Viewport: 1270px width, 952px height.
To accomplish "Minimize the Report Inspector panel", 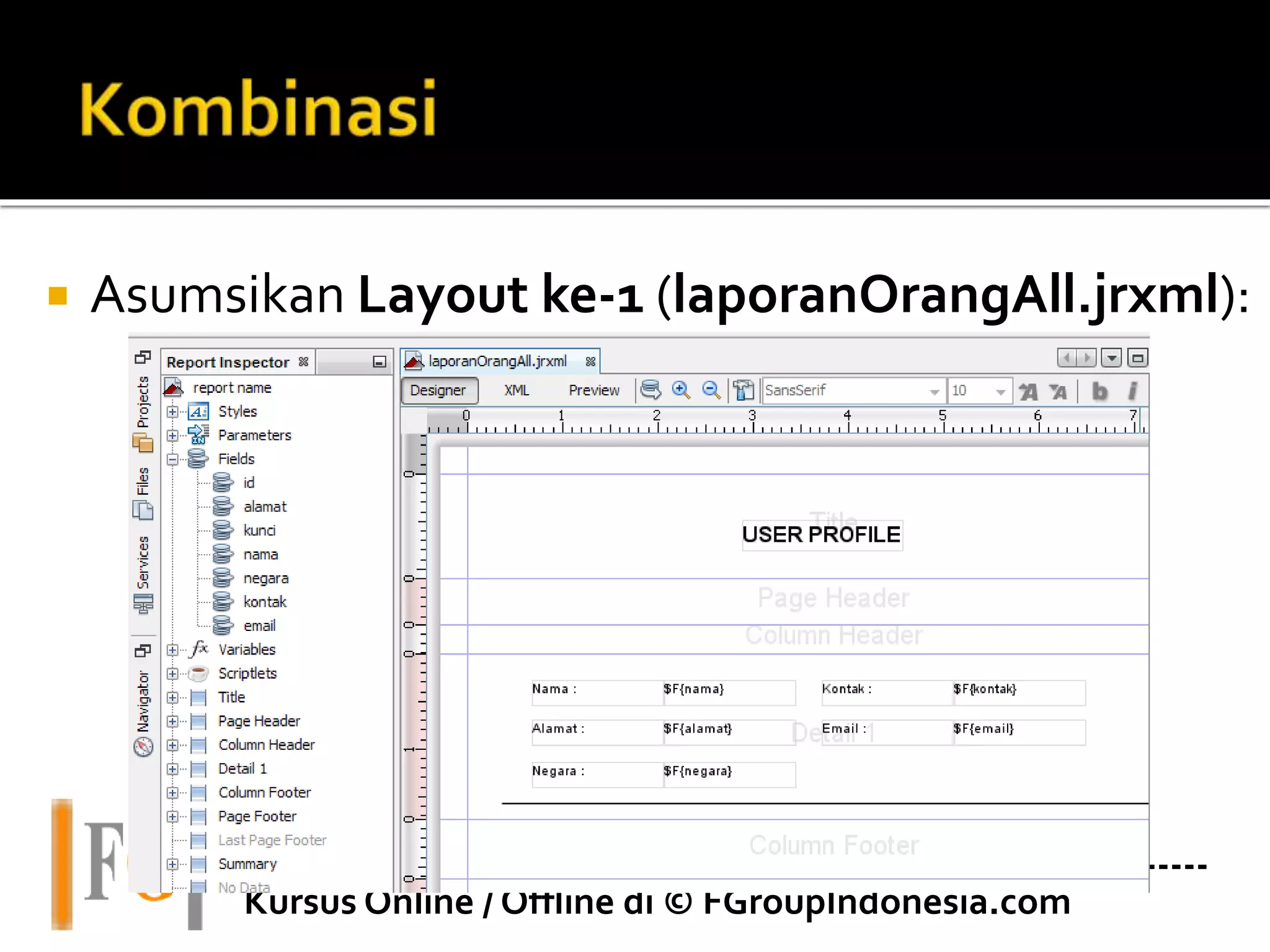I will tap(380, 362).
